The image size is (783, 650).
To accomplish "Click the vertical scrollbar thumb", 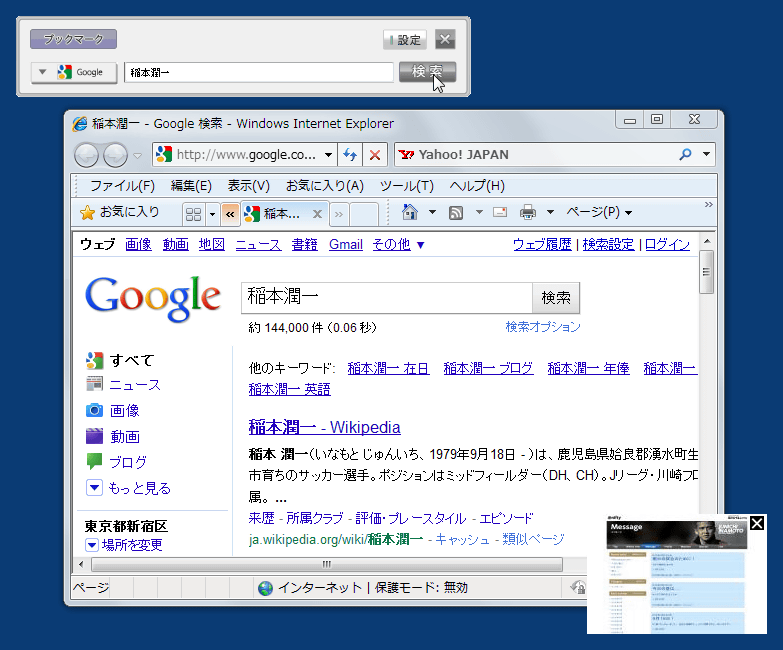I will click(x=706, y=272).
